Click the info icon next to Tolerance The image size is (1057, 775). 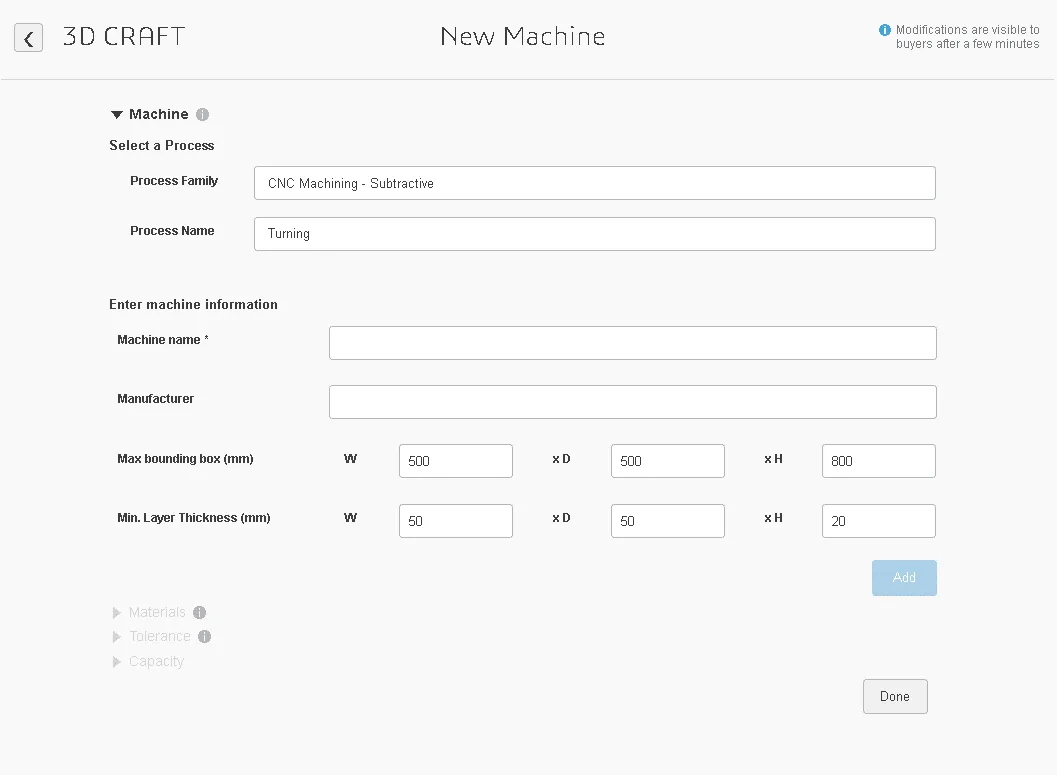pos(204,636)
